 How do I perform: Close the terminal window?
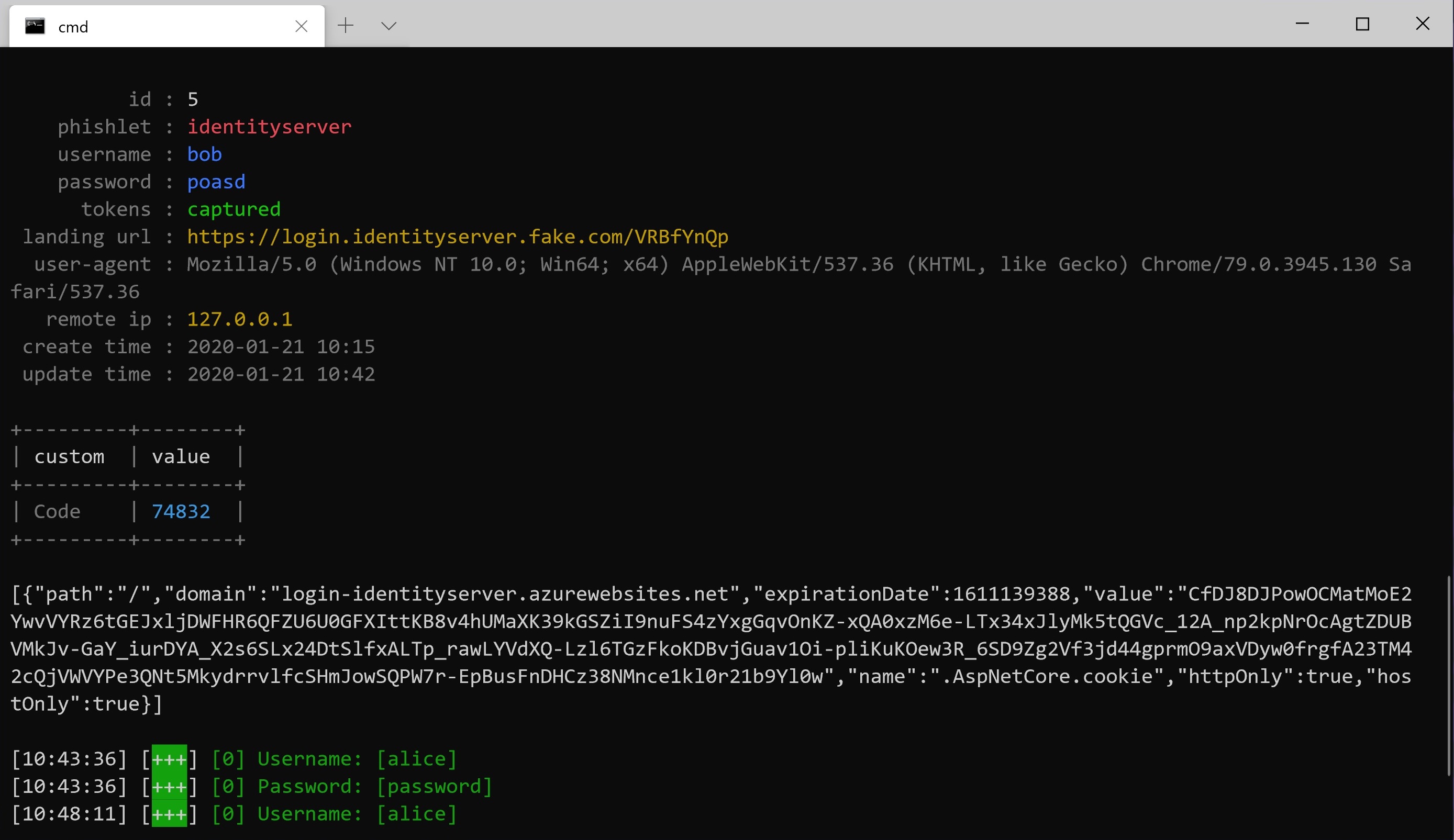pyautogui.click(x=1423, y=24)
